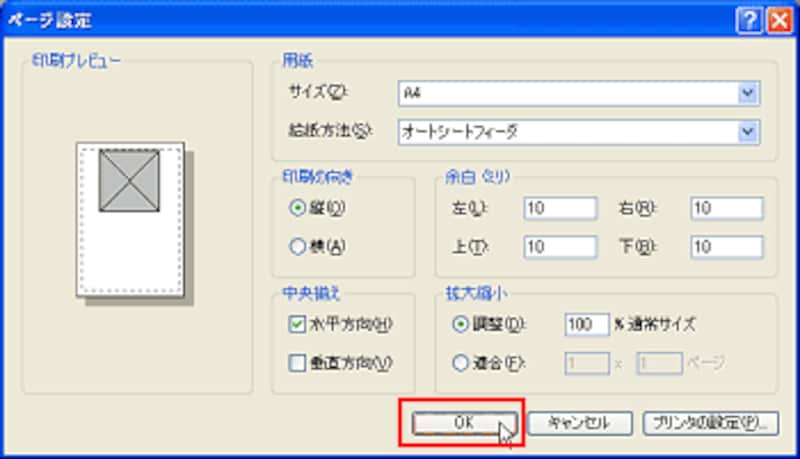
Task: Select the 調整 adjust scaling radio button
Action: pos(461,324)
